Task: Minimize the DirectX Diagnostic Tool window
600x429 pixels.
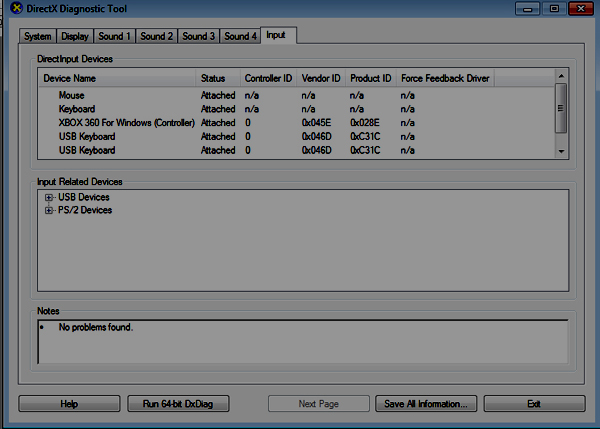Action: pyautogui.click(x=528, y=9)
